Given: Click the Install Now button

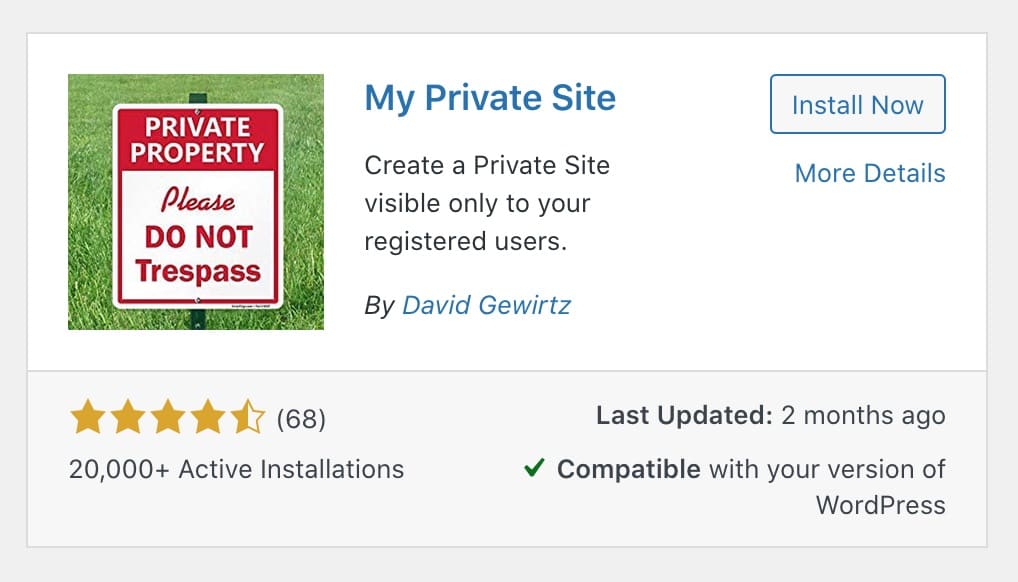Looking at the screenshot, I should point(858,104).
